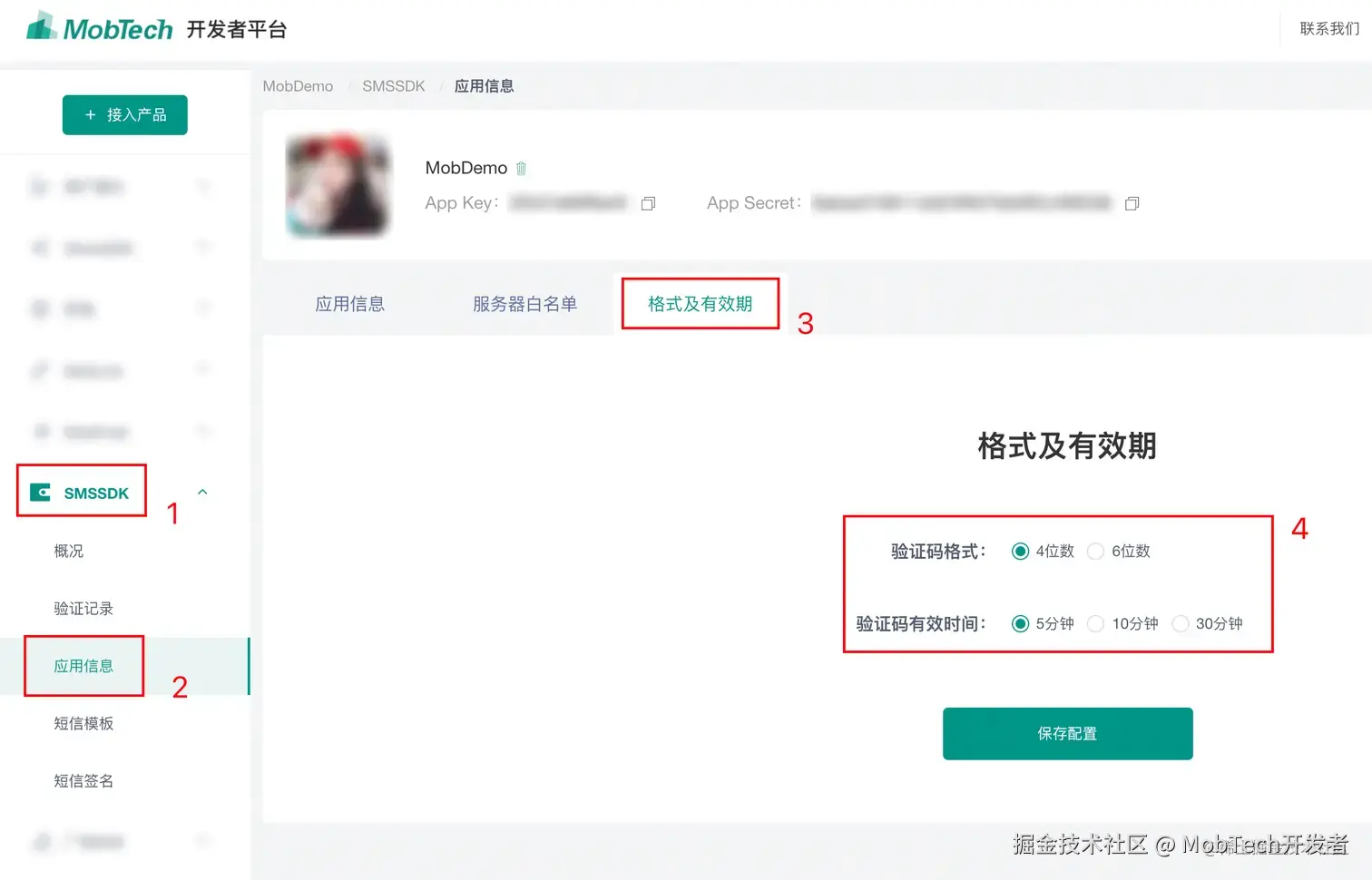Set validity time to 5分钟
1372x880 pixels.
pos(1020,624)
